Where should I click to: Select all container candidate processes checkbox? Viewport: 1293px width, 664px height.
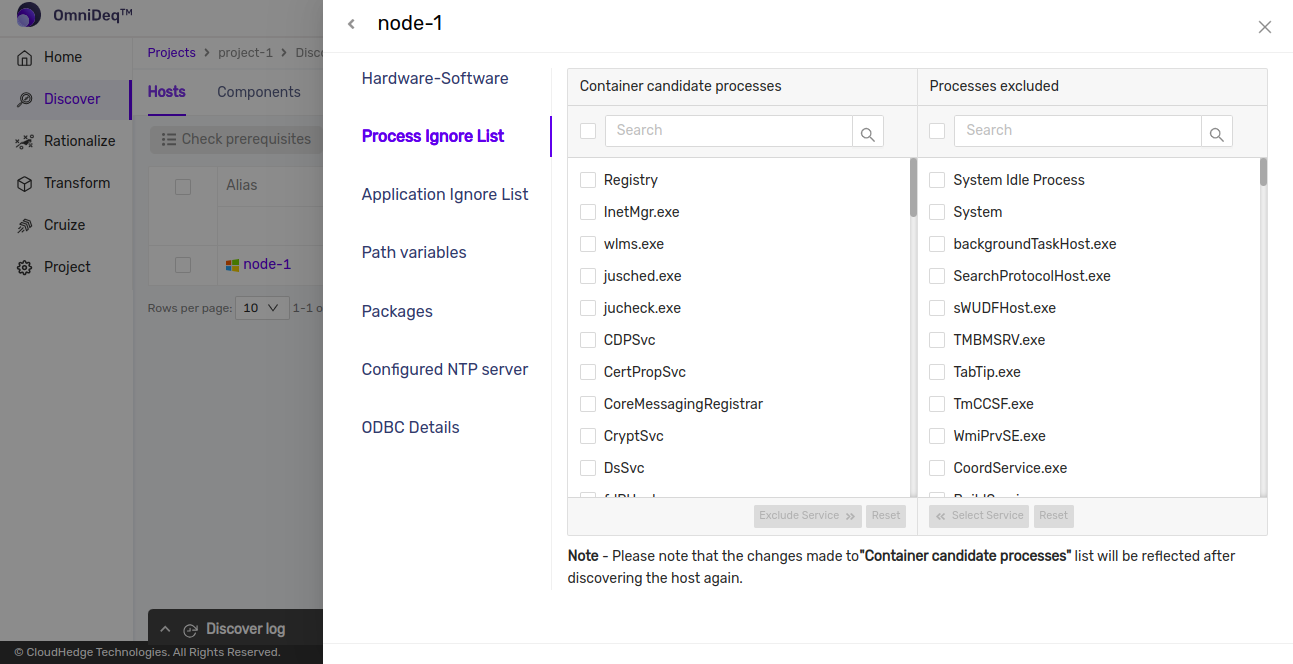click(588, 131)
